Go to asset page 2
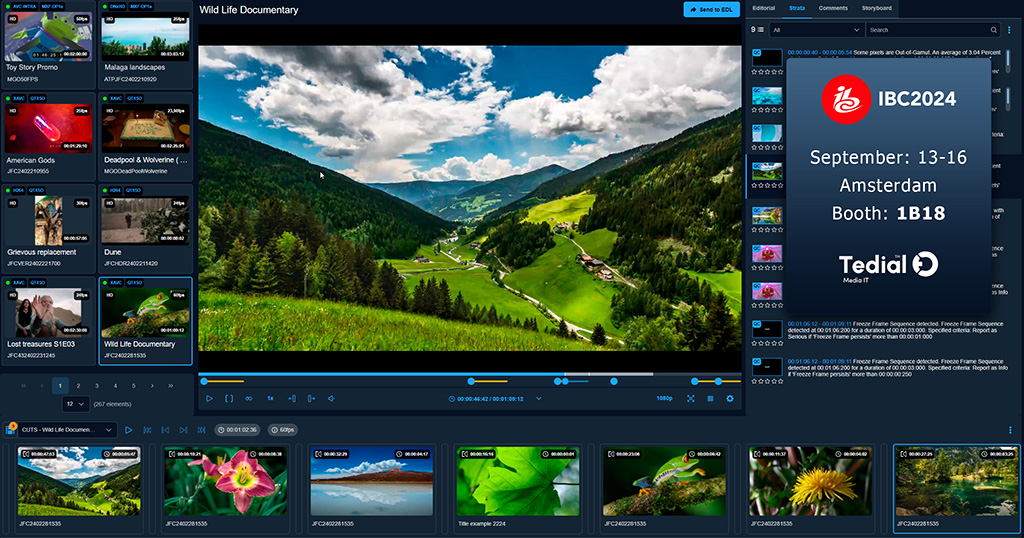Image resolution: width=1024 pixels, height=538 pixels. (78, 386)
